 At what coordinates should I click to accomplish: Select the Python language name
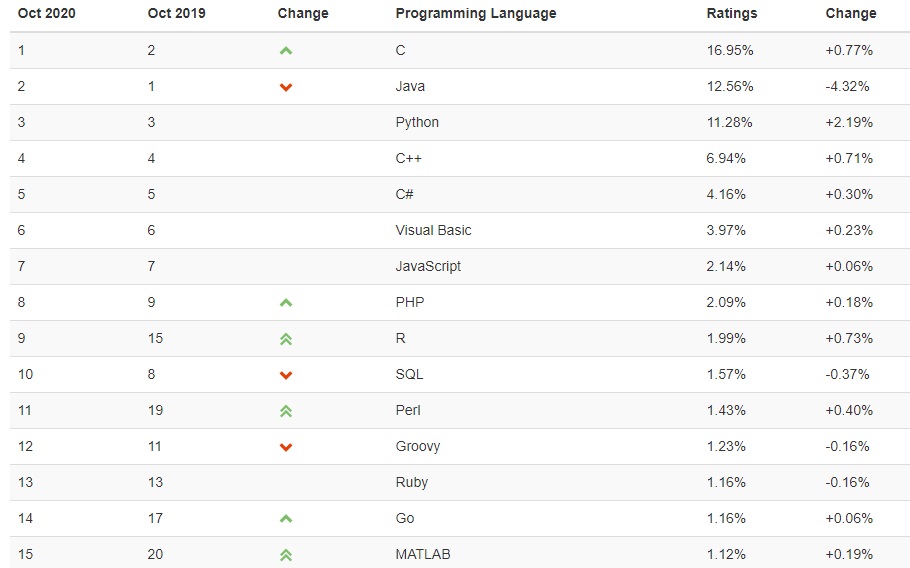(417, 122)
